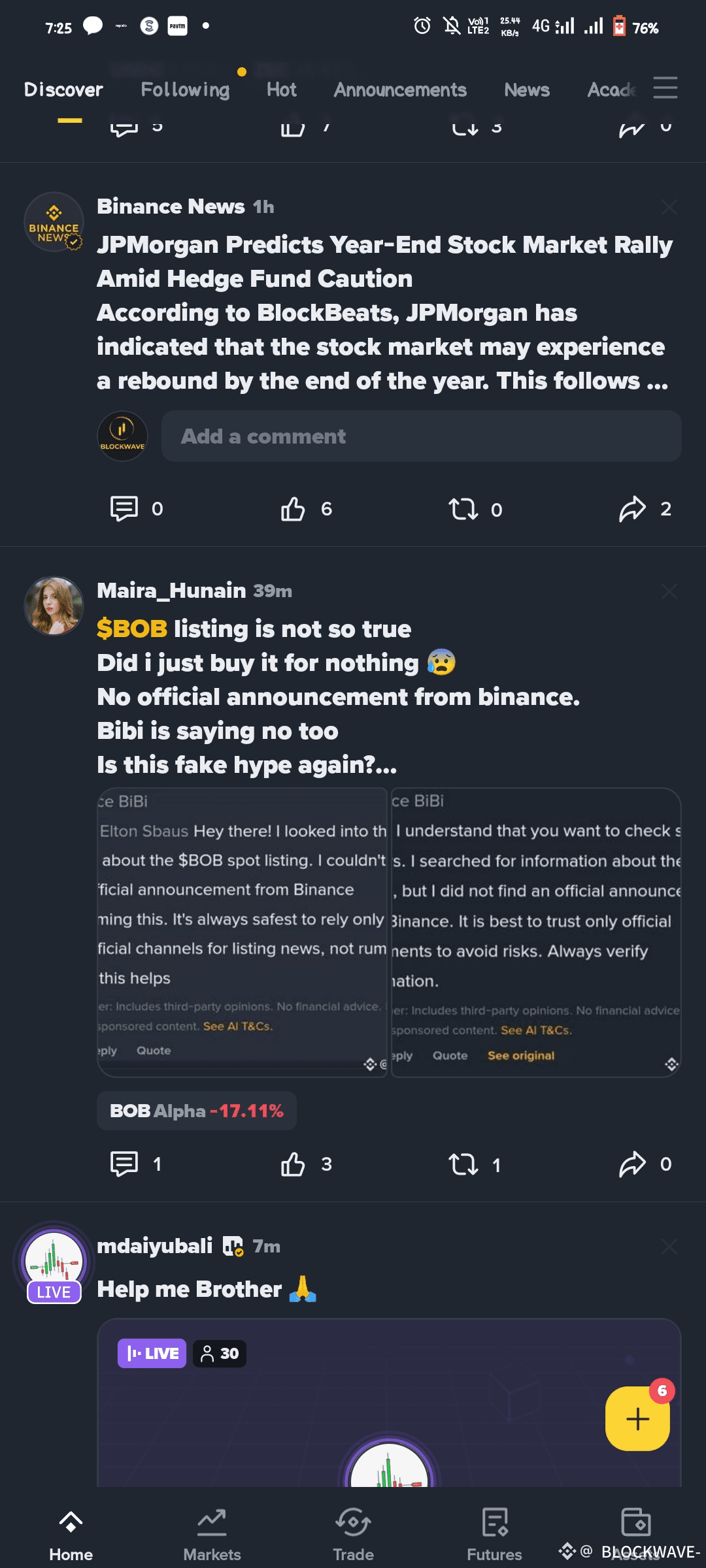Open the Announcements tab
This screenshot has width=706, height=1568.
tap(400, 90)
